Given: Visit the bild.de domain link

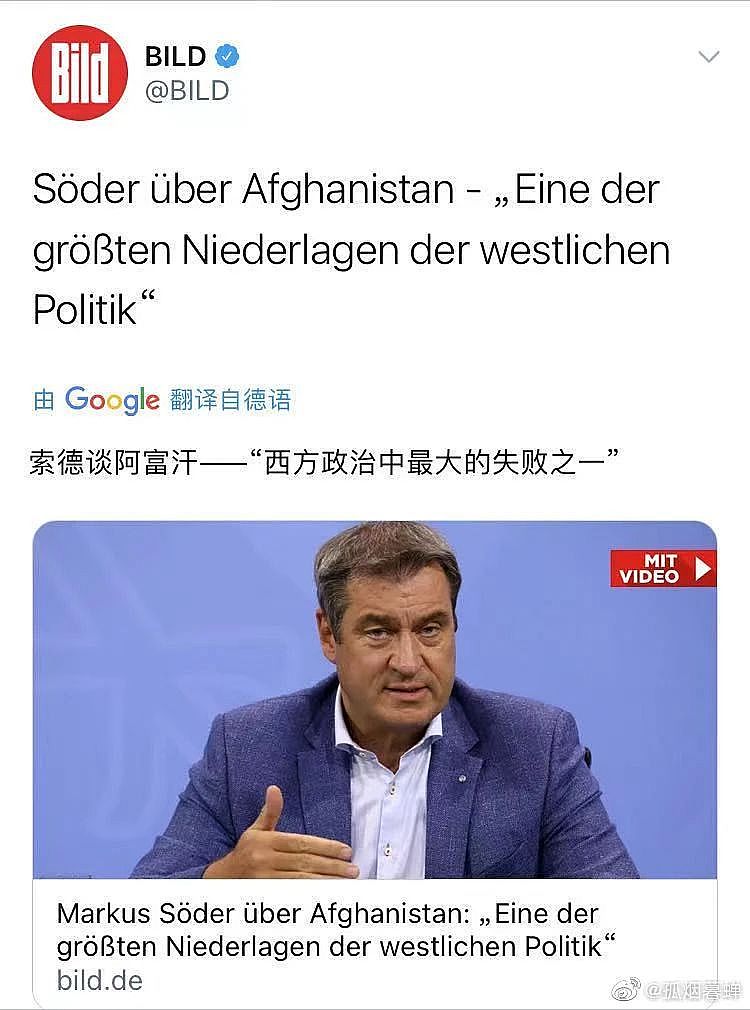Looking at the screenshot, I should (100, 980).
